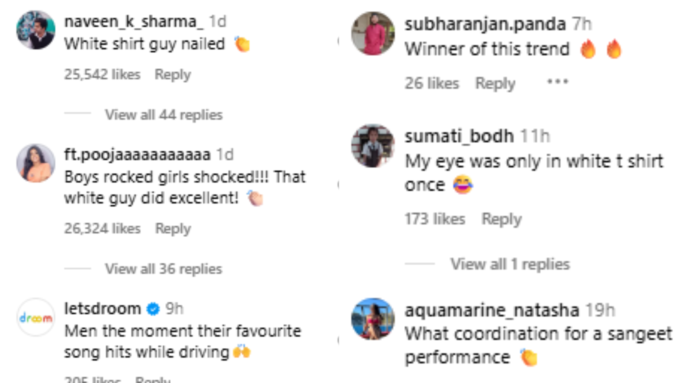Open naveen_k_sharma_ profile picture
The height and width of the screenshot is (383, 680).
tap(36, 30)
